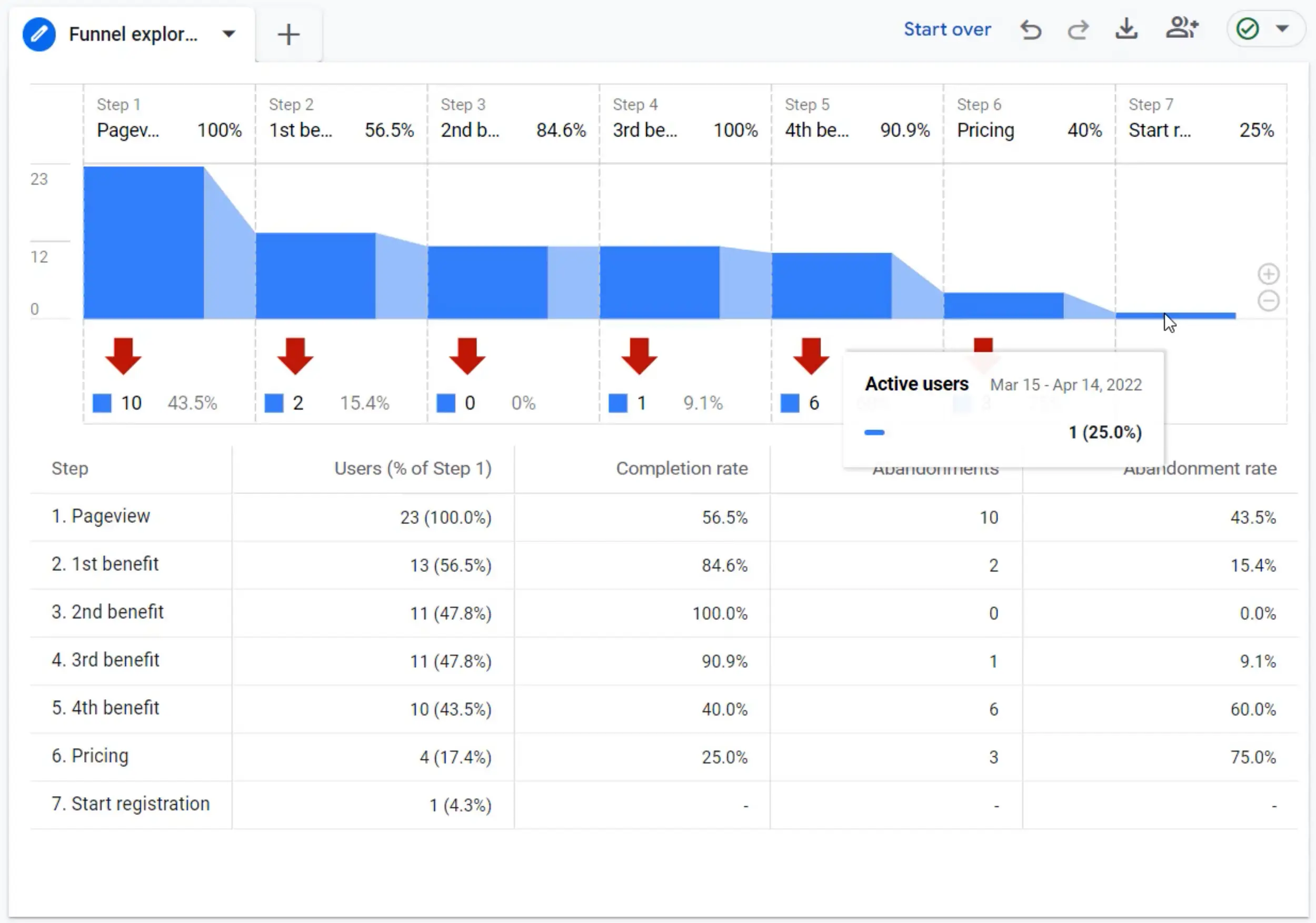1316x923 pixels.
Task: Click the undo arrow icon
Action: tap(1030, 29)
